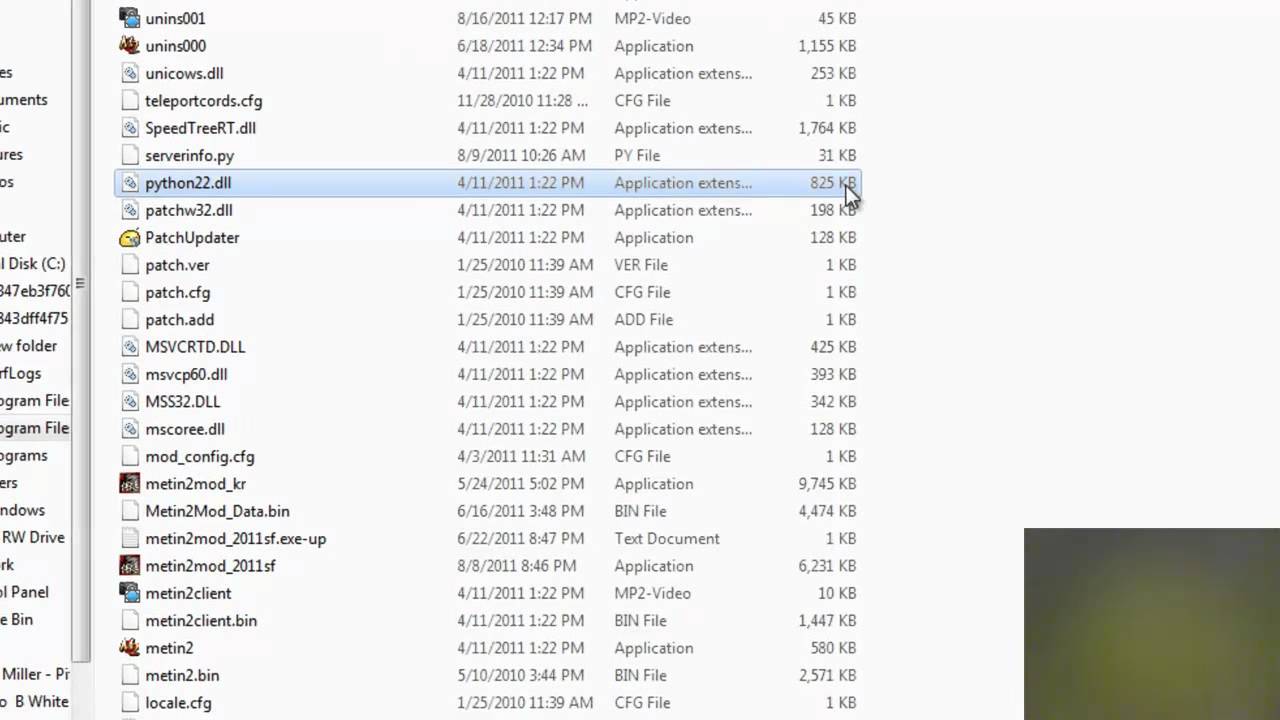
Task: Click the unins001 video file icon
Action: pyautogui.click(x=129, y=18)
